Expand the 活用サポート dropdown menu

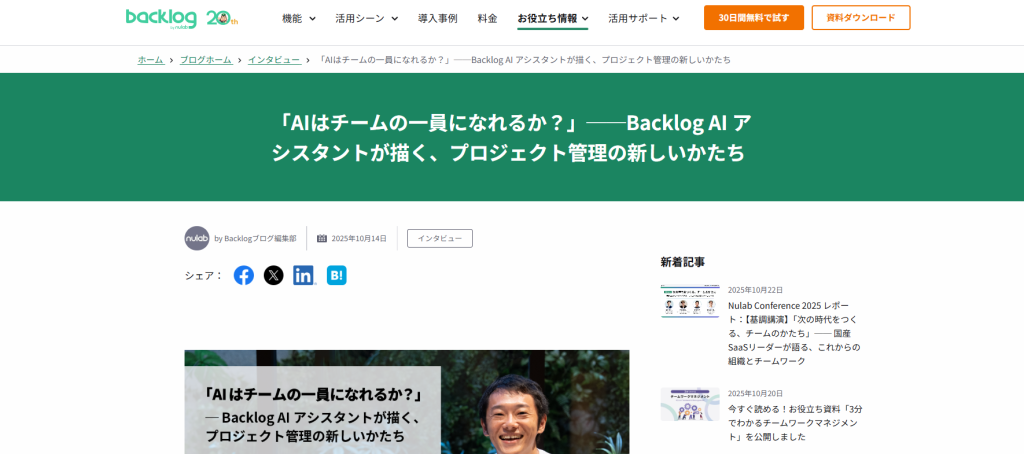643,18
